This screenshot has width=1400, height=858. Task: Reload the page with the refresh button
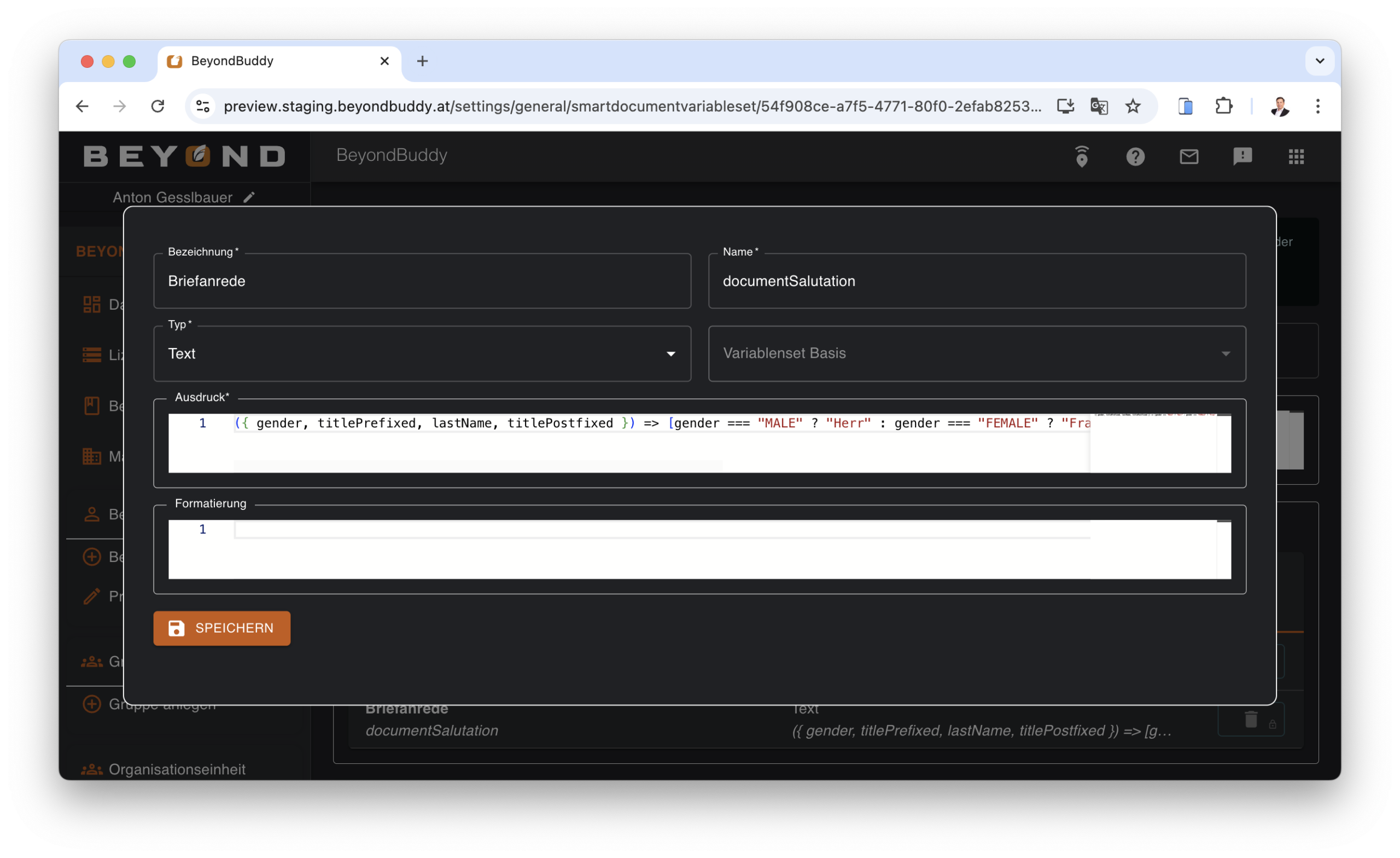click(157, 106)
